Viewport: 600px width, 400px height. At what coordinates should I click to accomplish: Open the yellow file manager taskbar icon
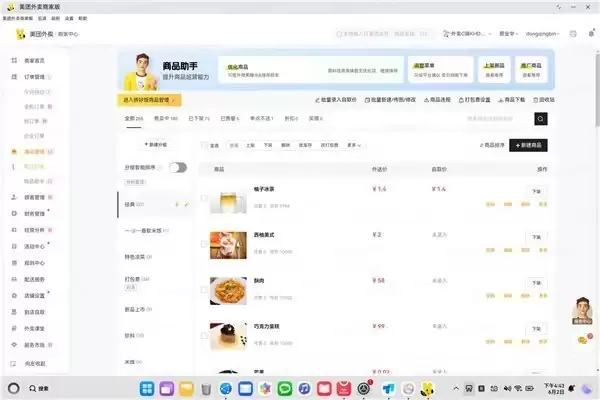tap(186, 389)
